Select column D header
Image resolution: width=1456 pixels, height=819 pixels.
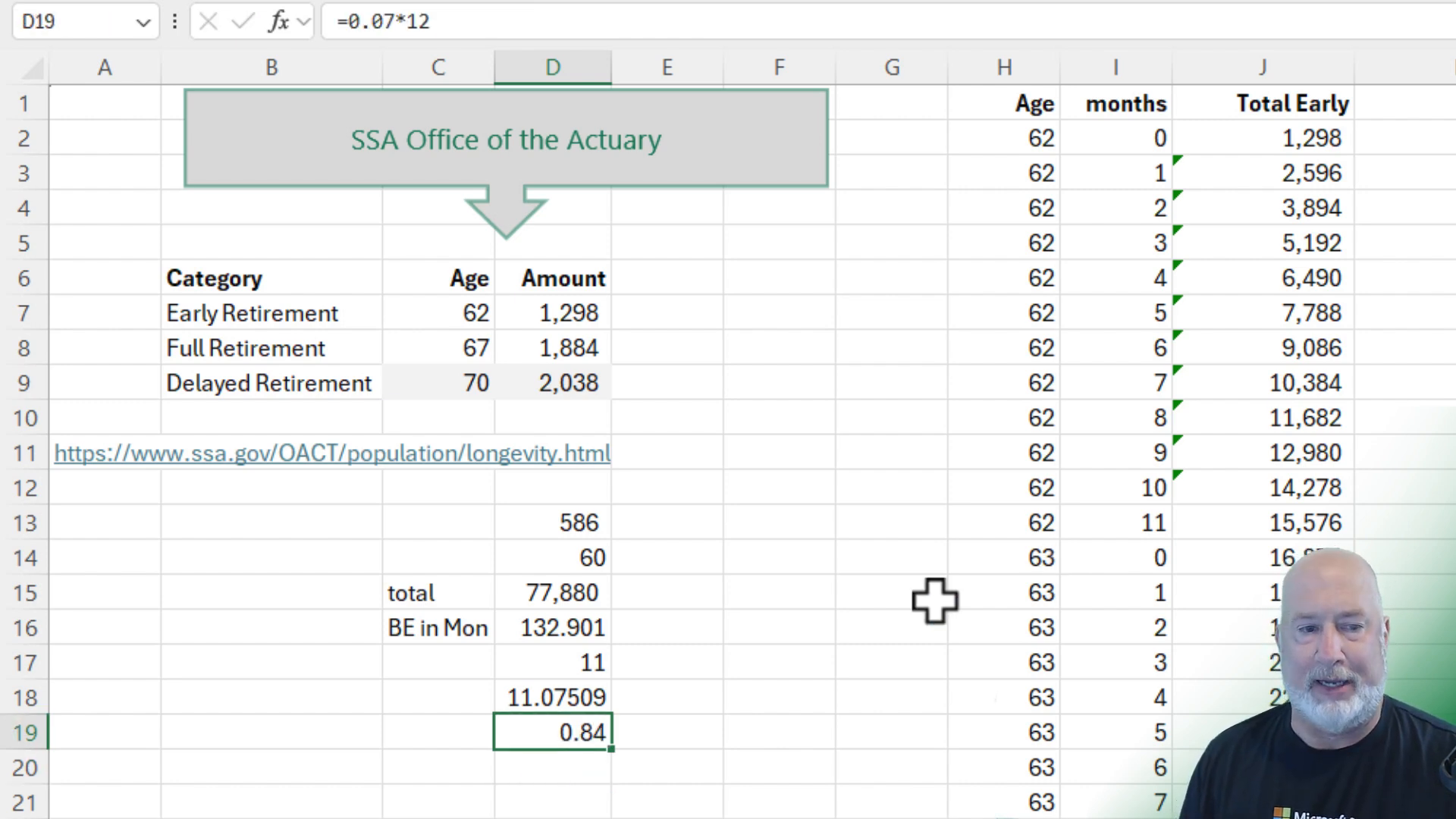pyautogui.click(x=553, y=67)
